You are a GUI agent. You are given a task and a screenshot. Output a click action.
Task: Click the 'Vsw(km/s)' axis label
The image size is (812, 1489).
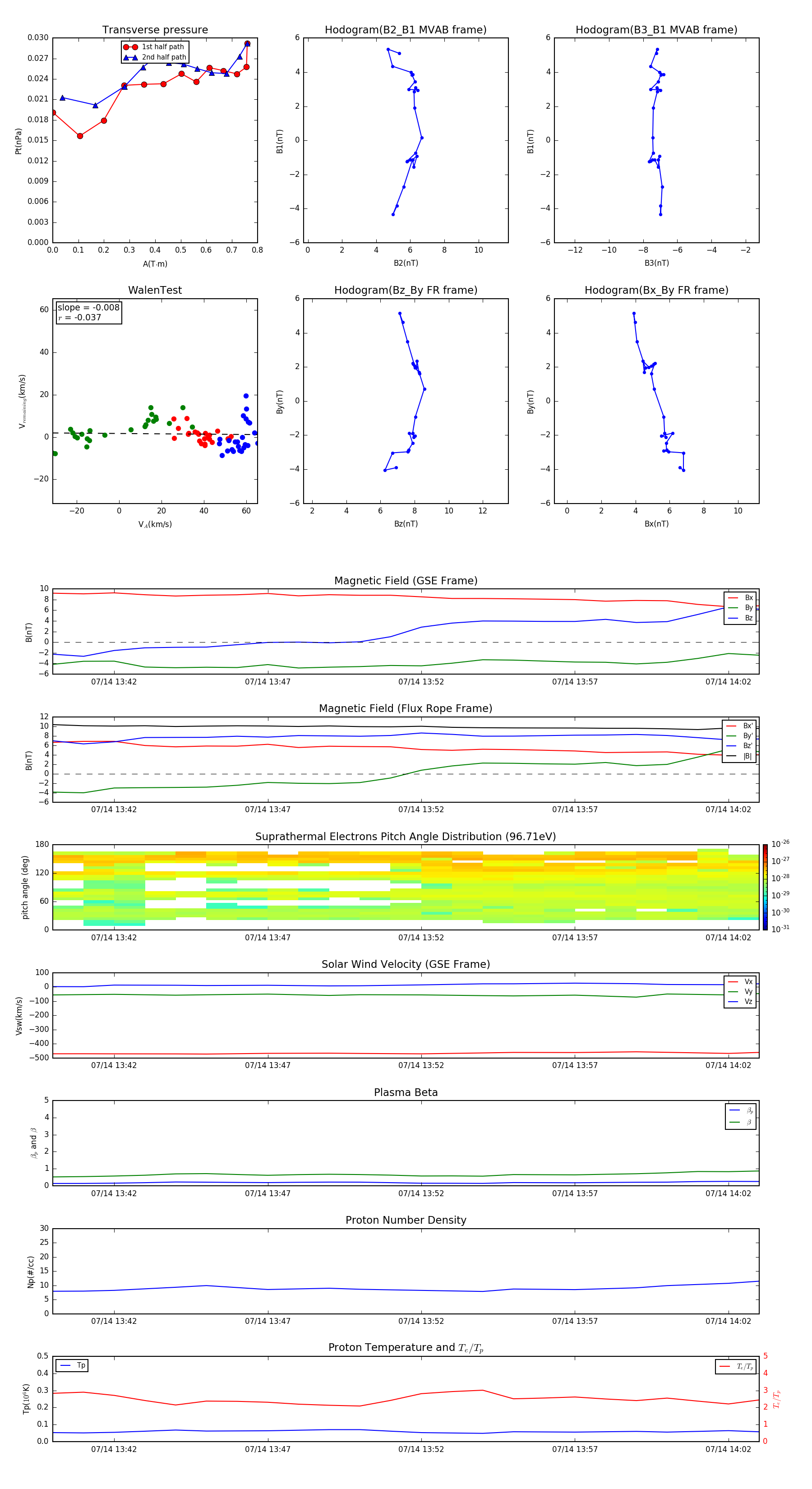pyautogui.click(x=18, y=1016)
